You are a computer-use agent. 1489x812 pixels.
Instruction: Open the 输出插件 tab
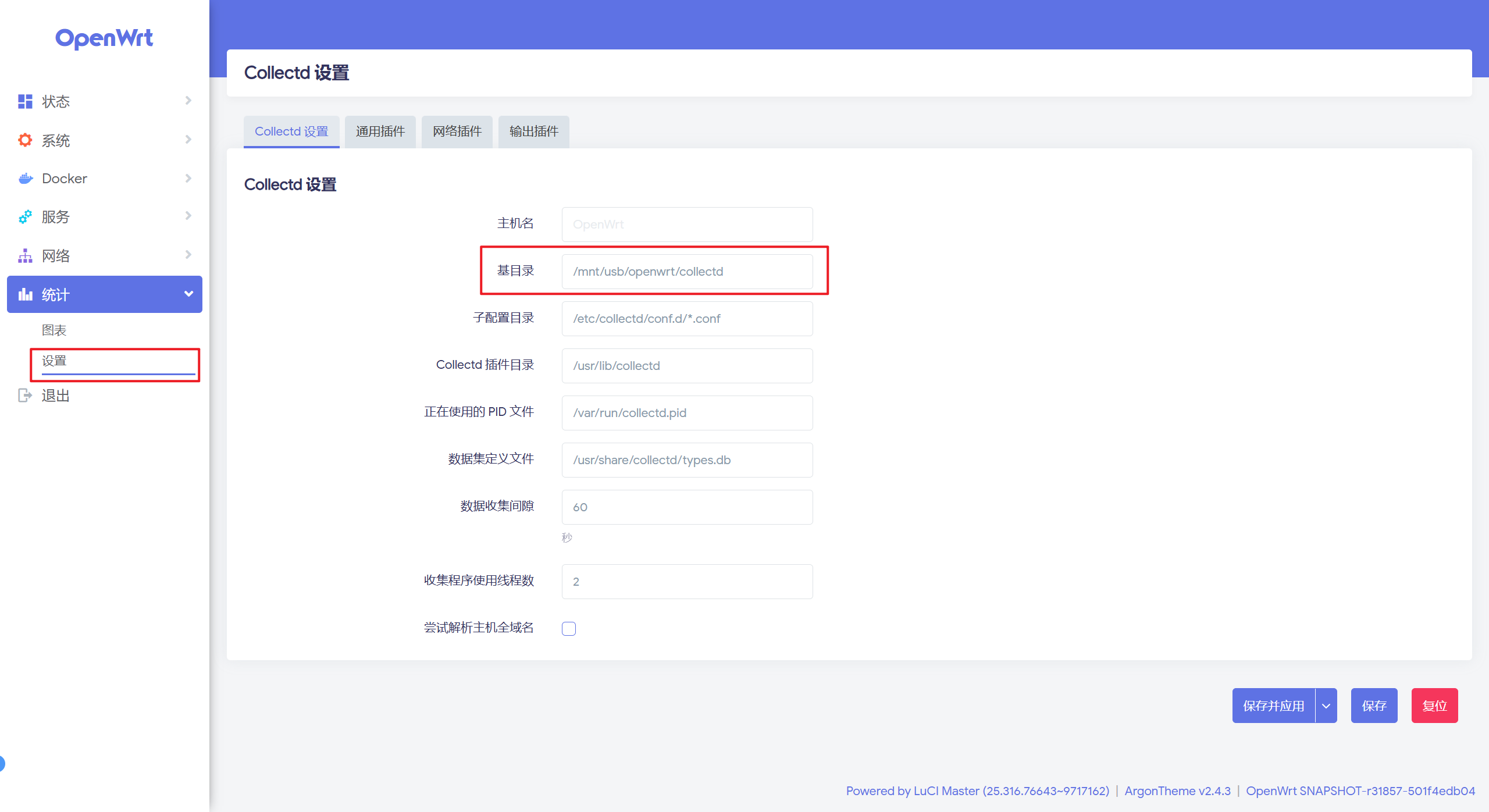(x=533, y=131)
